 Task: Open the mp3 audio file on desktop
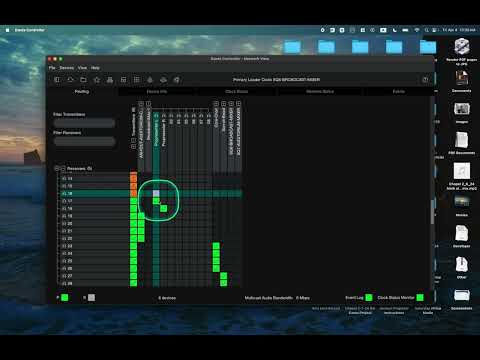click(462, 176)
